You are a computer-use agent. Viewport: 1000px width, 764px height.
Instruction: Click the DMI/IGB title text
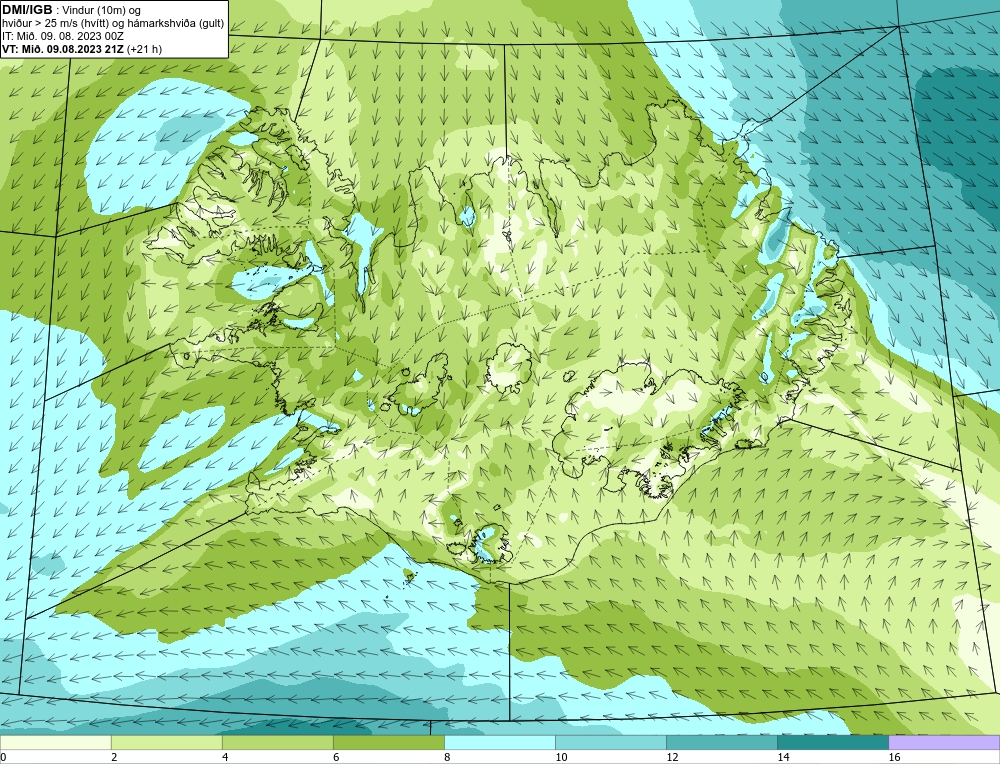27,10
